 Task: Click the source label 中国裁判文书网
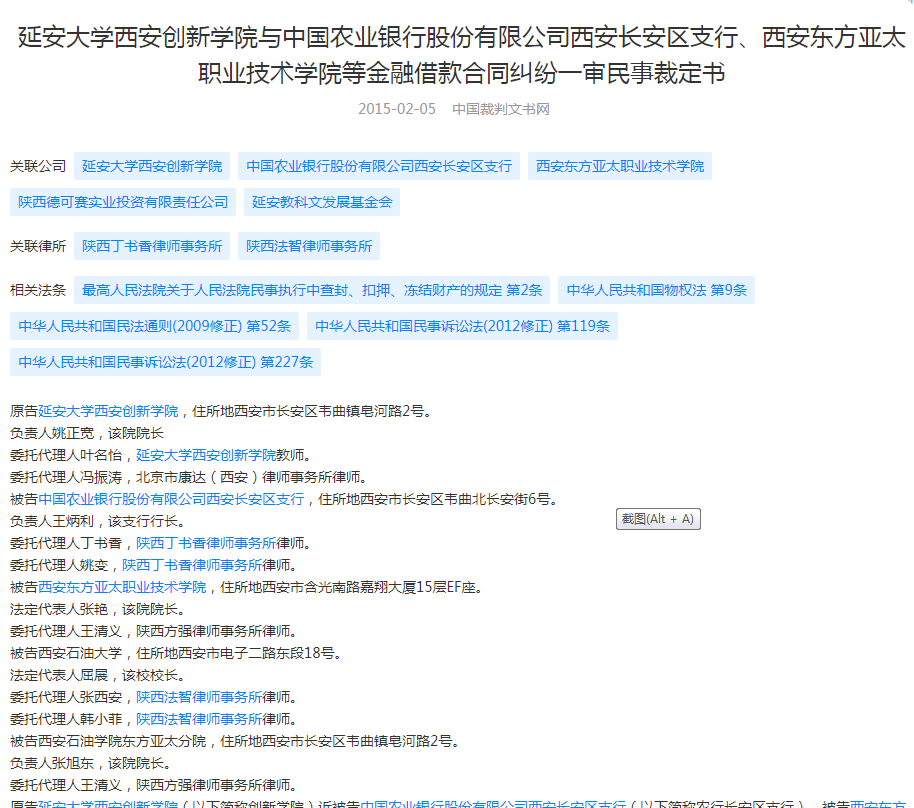point(501,109)
